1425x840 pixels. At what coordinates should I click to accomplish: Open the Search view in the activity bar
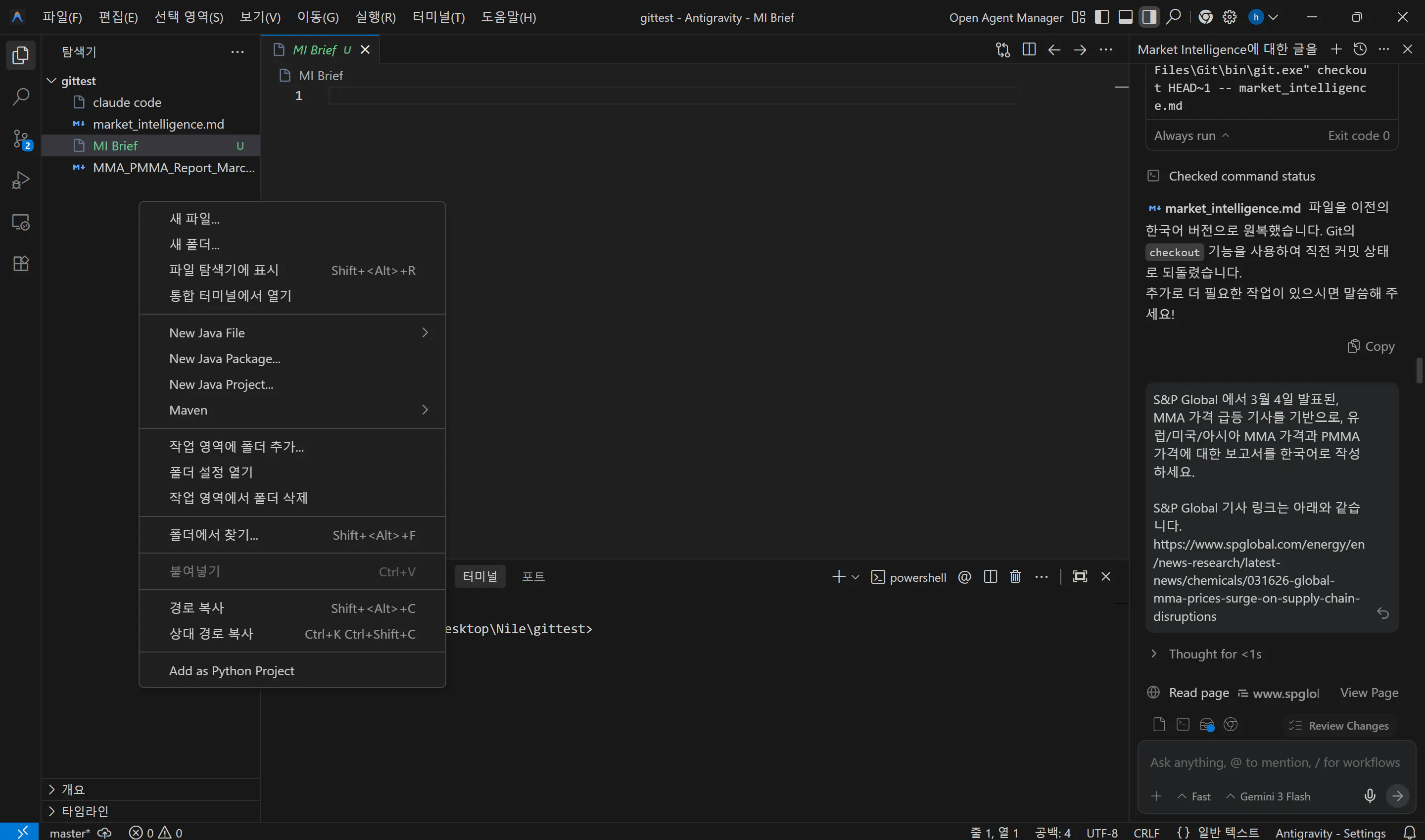coord(20,96)
